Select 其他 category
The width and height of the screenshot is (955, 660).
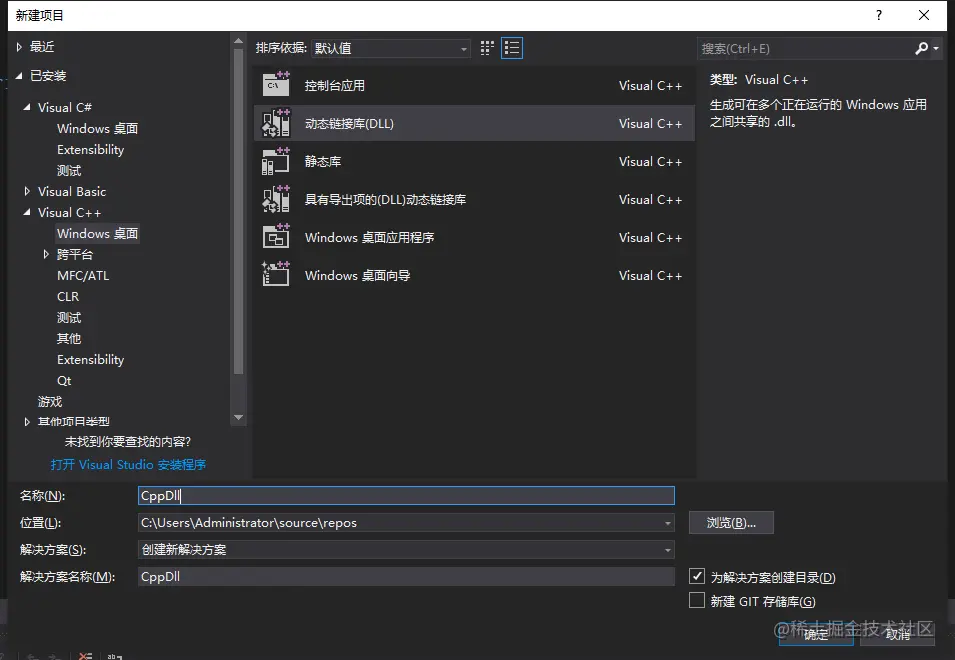(69, 339)
